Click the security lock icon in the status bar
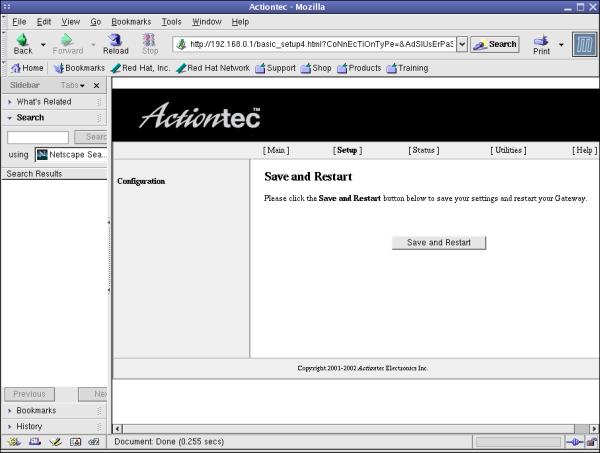Screen dimensions: 600x453 pyautogui.click(x=592, y=442)
